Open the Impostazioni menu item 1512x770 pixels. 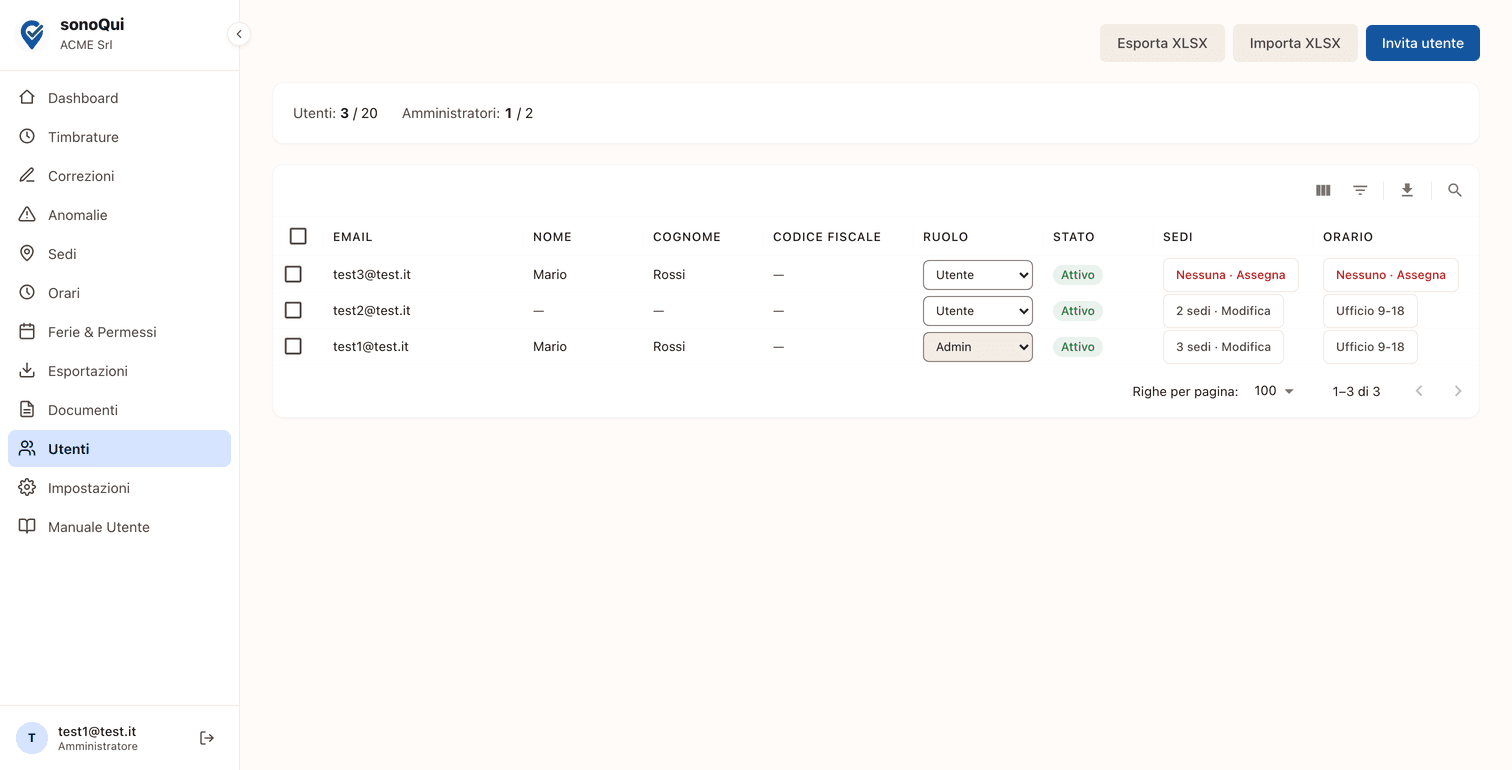tap(119, 488)
